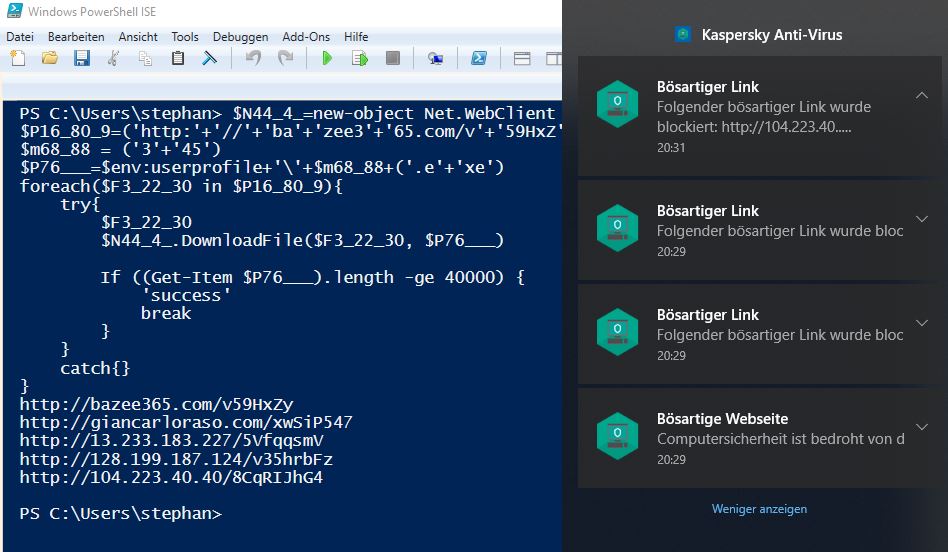
Task: Click the output line http://104.223.40.40/8CqRIJhG4
Action: (x=171, y=478)
